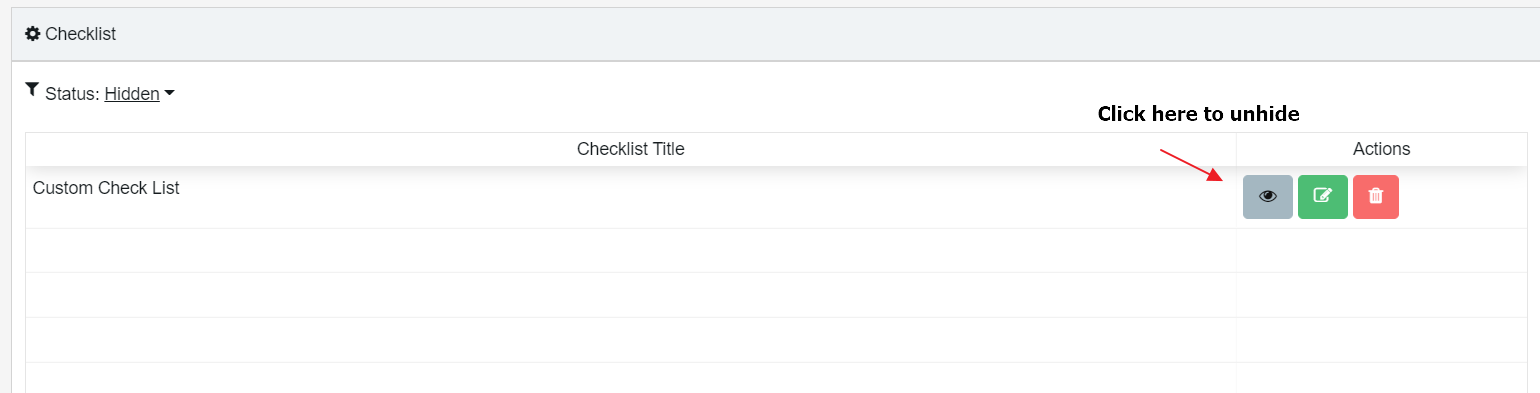Select the Custom Check List row title

tap(106, 188)
